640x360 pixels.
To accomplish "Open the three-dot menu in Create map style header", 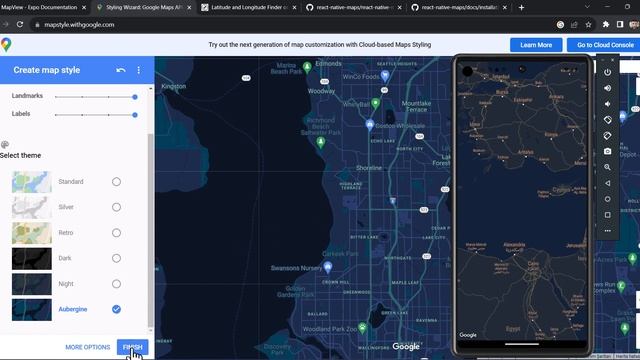I will [x=139, y=70].
